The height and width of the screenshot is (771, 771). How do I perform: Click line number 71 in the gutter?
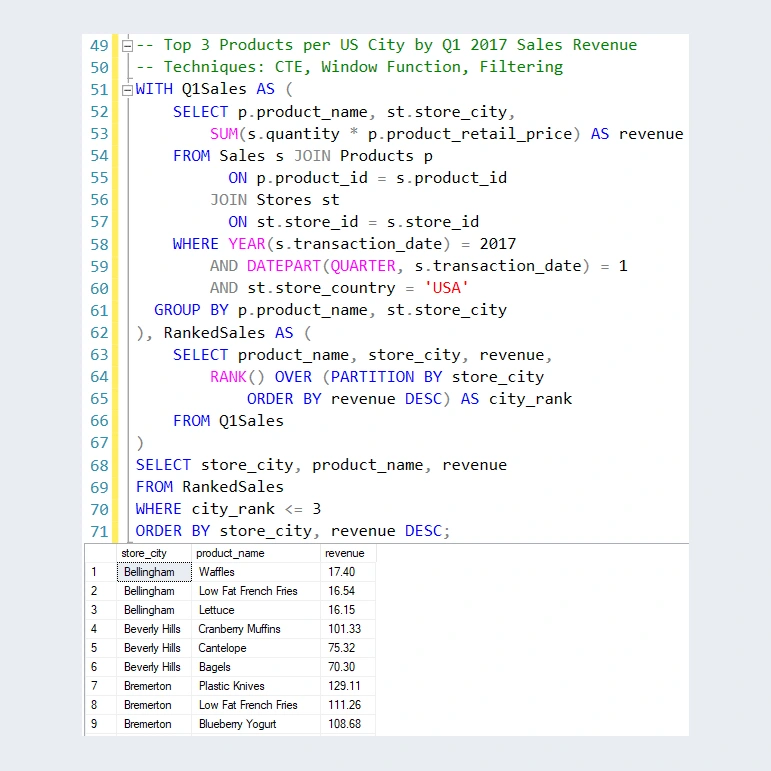pos(99,532)
